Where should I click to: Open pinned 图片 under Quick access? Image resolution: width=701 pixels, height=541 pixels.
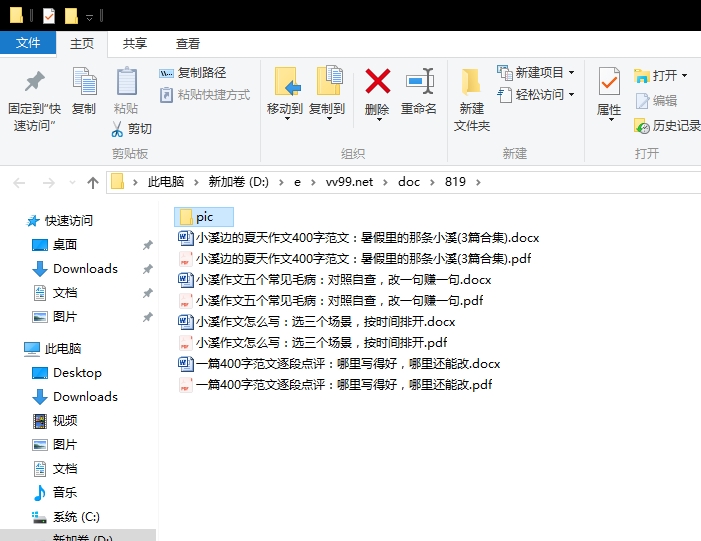55,317
